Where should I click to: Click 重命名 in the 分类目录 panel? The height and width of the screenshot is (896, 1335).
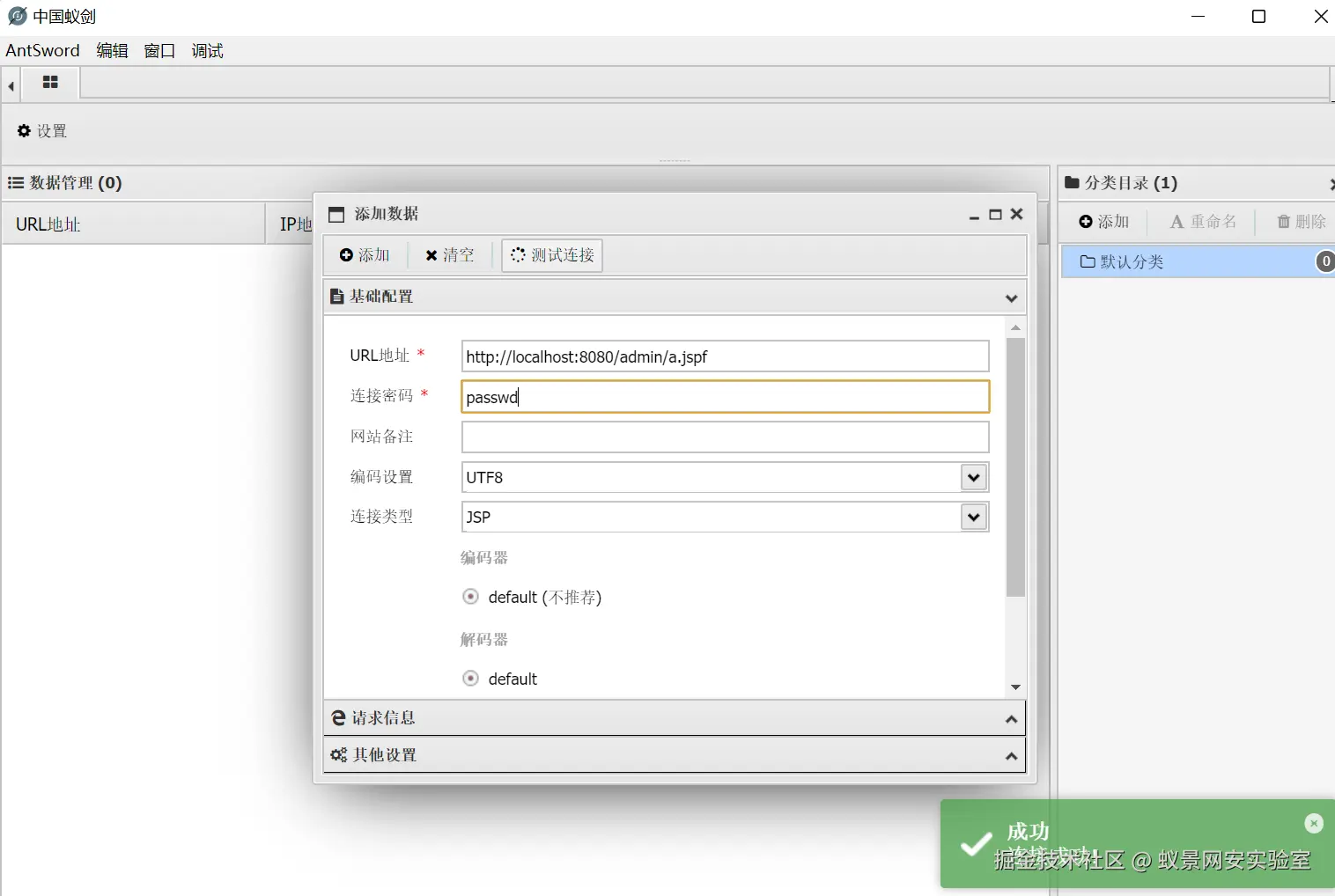pyautogui.click(x=1203, y=222)
